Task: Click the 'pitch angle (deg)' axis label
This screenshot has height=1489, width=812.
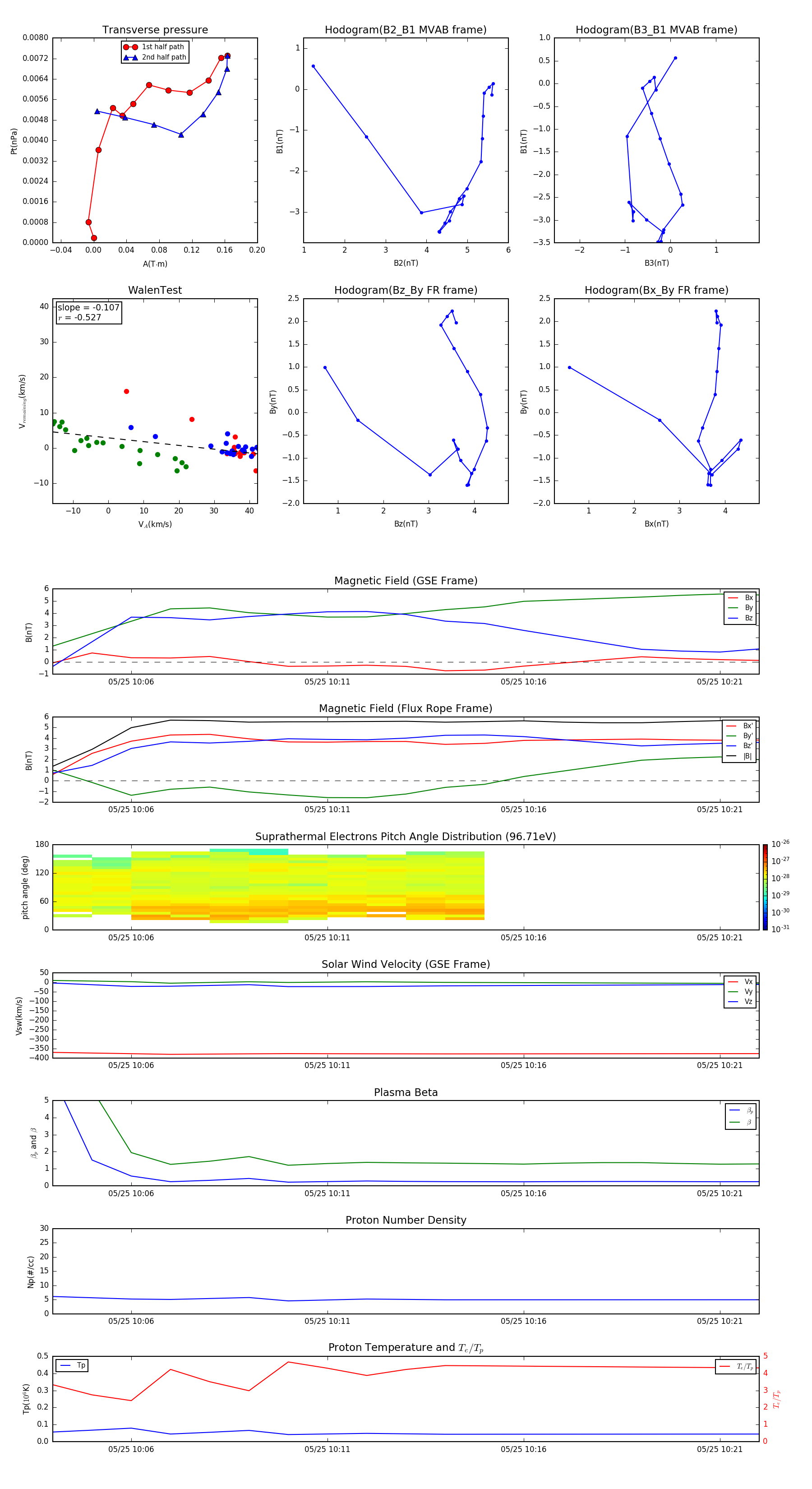Action: pos(25,887)
